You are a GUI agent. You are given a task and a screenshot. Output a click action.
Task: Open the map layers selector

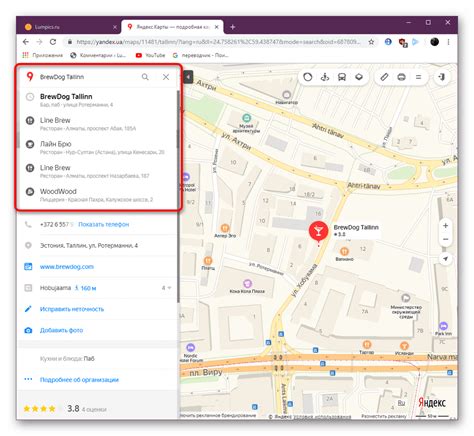[359, 77]
